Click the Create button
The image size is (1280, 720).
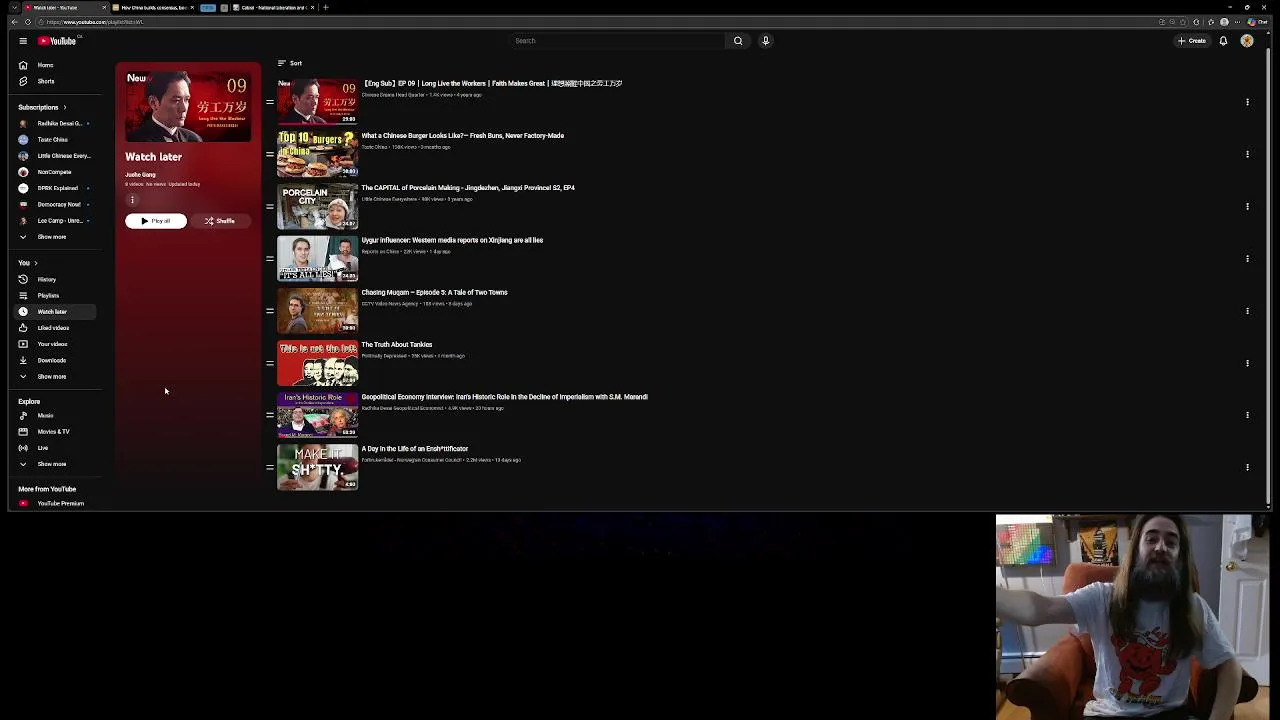(1191, 41)
